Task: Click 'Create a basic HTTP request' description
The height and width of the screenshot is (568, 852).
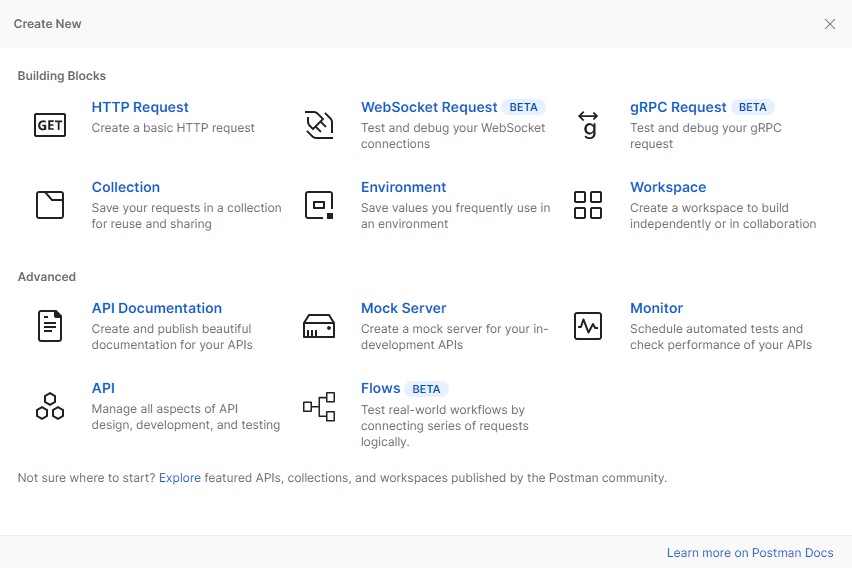Action: pos(173,128)
